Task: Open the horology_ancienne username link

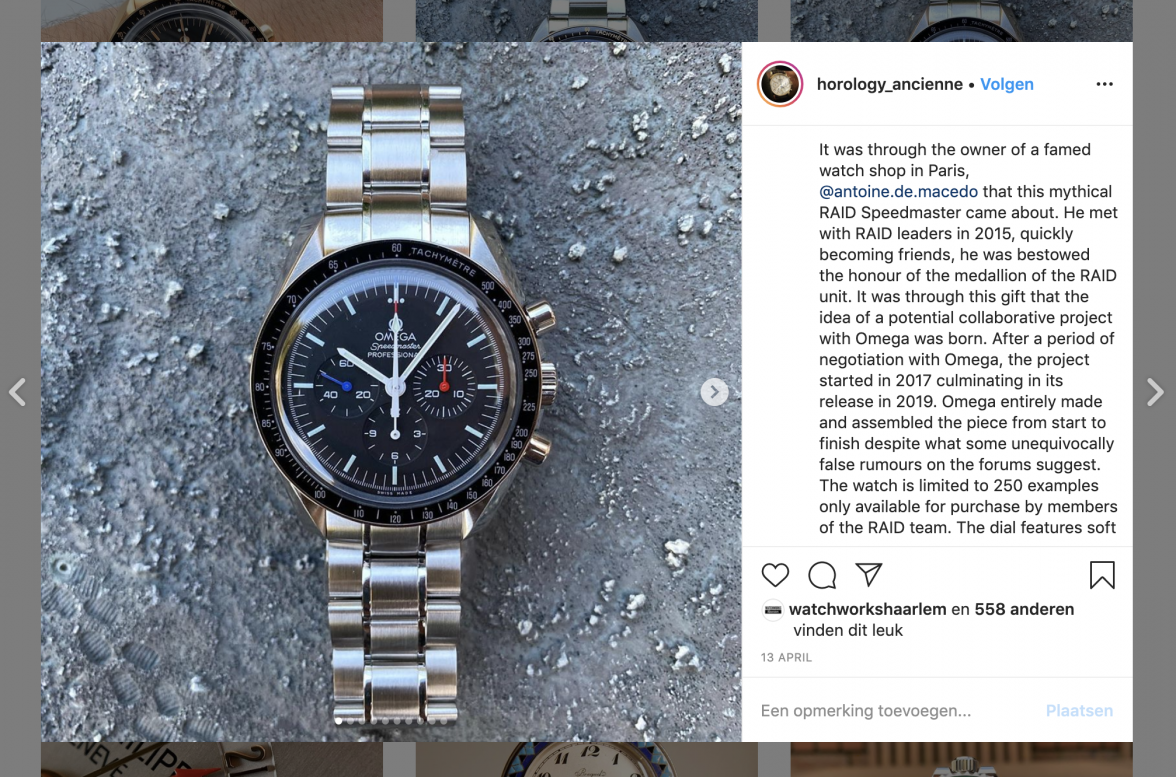Action: tap(890, 84)
